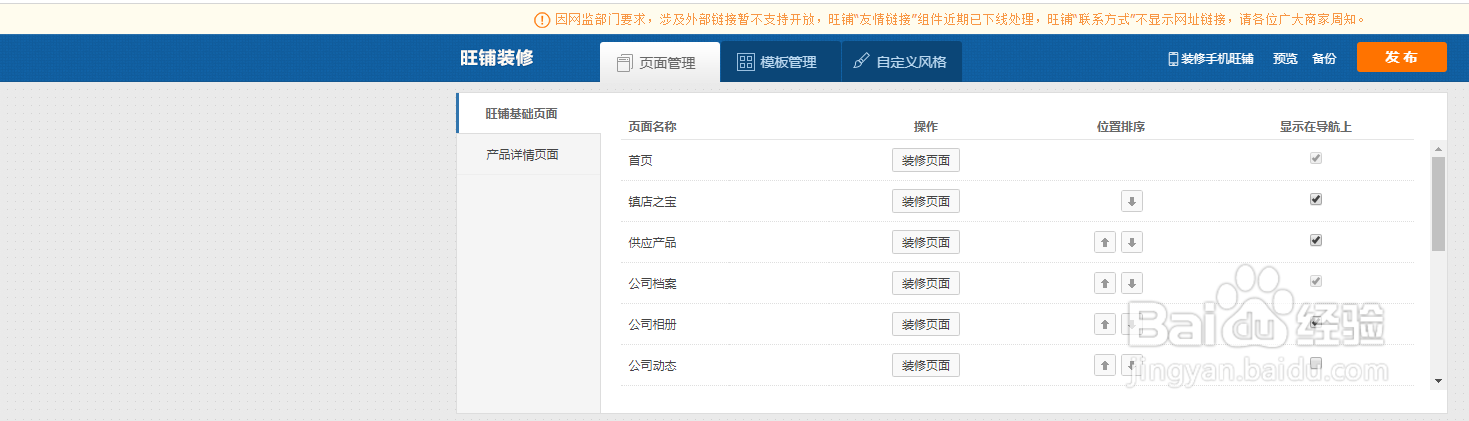The image size is (1469, 421).
Task: Click the 操作 column header
Action: [x=926, y=127]
